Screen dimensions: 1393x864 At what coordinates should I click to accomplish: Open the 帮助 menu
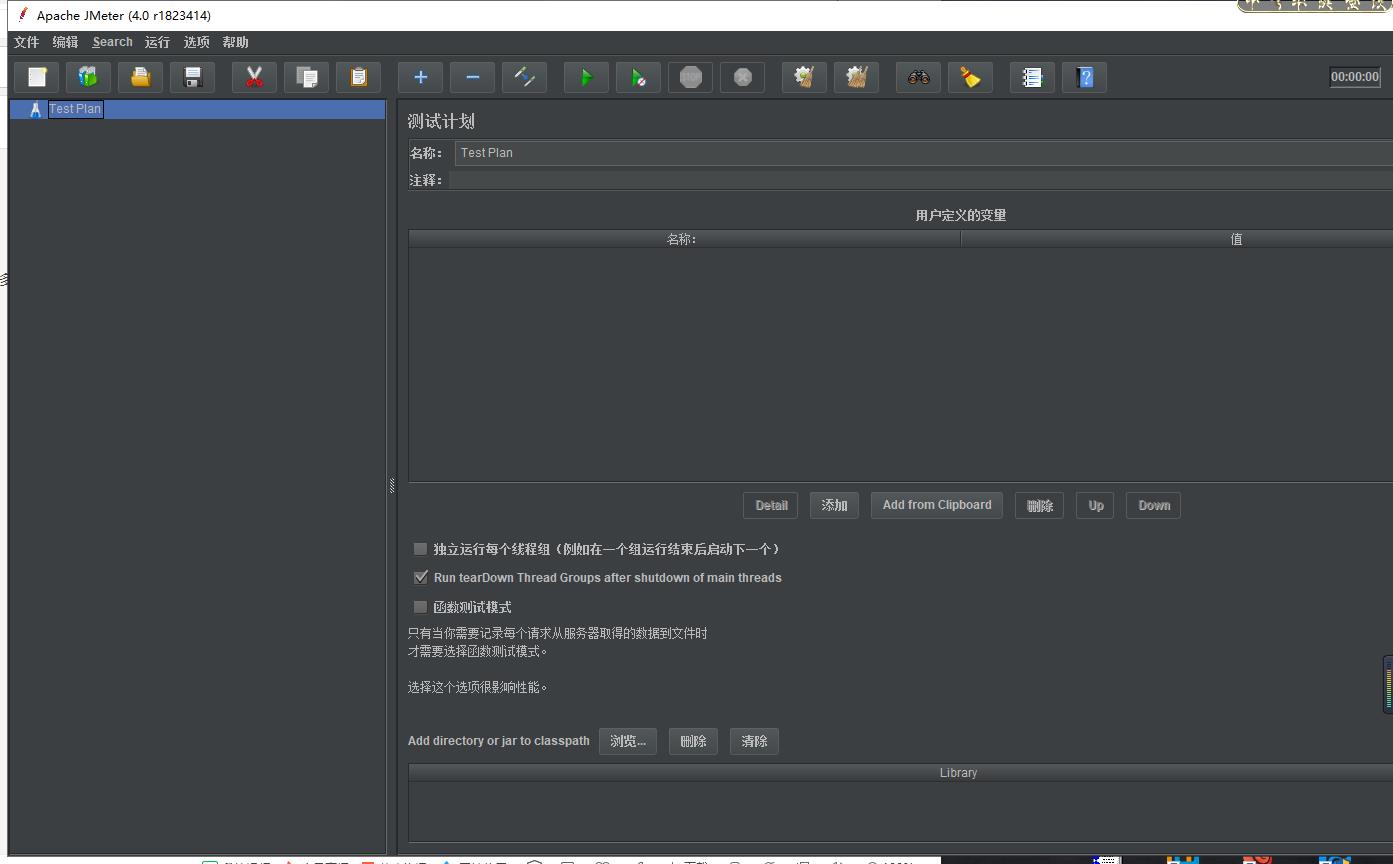coord(235,42)
